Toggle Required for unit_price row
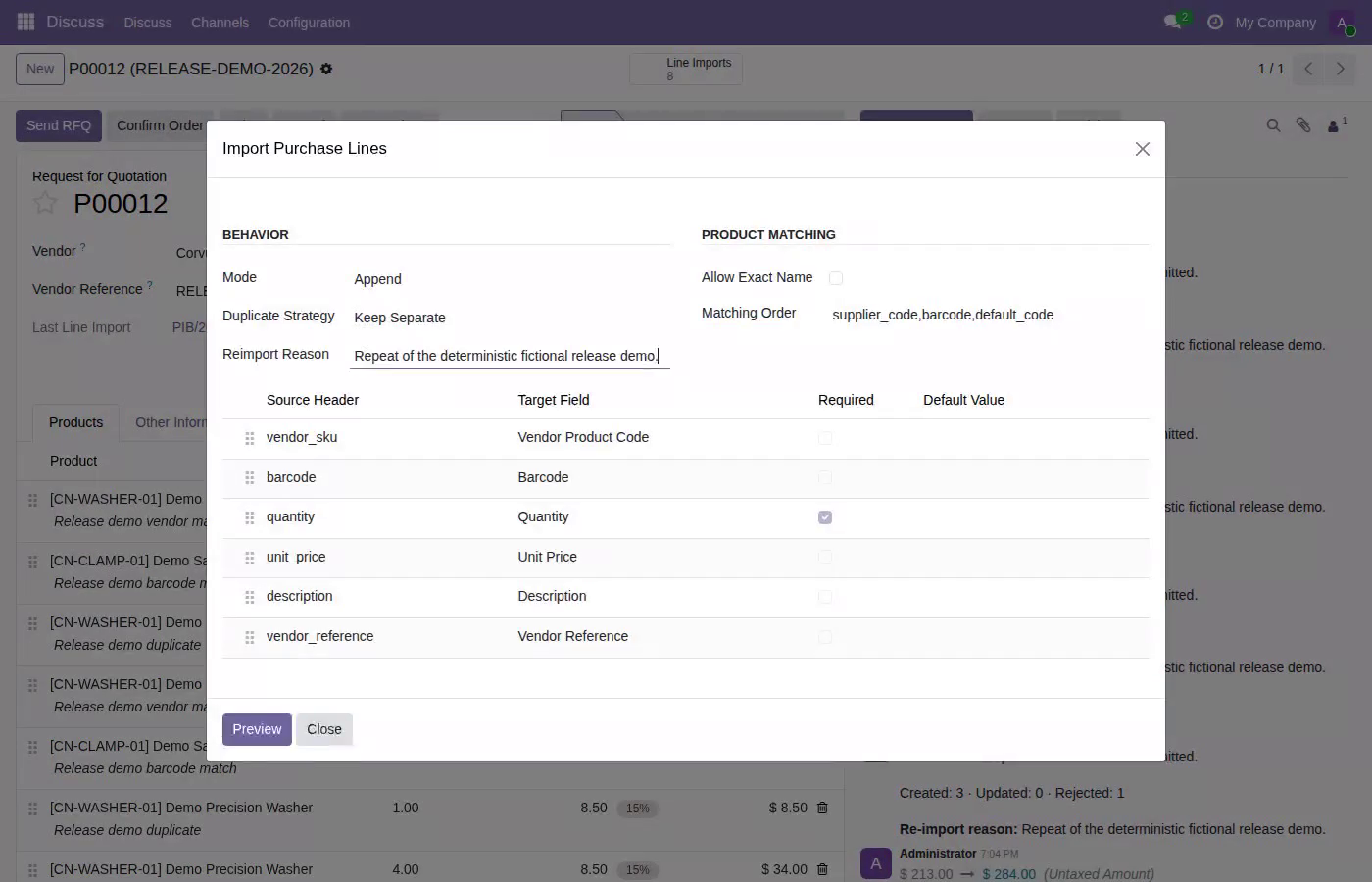Image resolution: width=1372 pixels, height=882 pixels. coord(825,557)
